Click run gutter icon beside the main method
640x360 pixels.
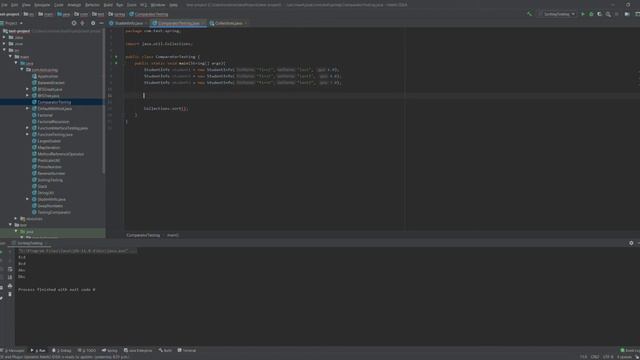point(116,63)
